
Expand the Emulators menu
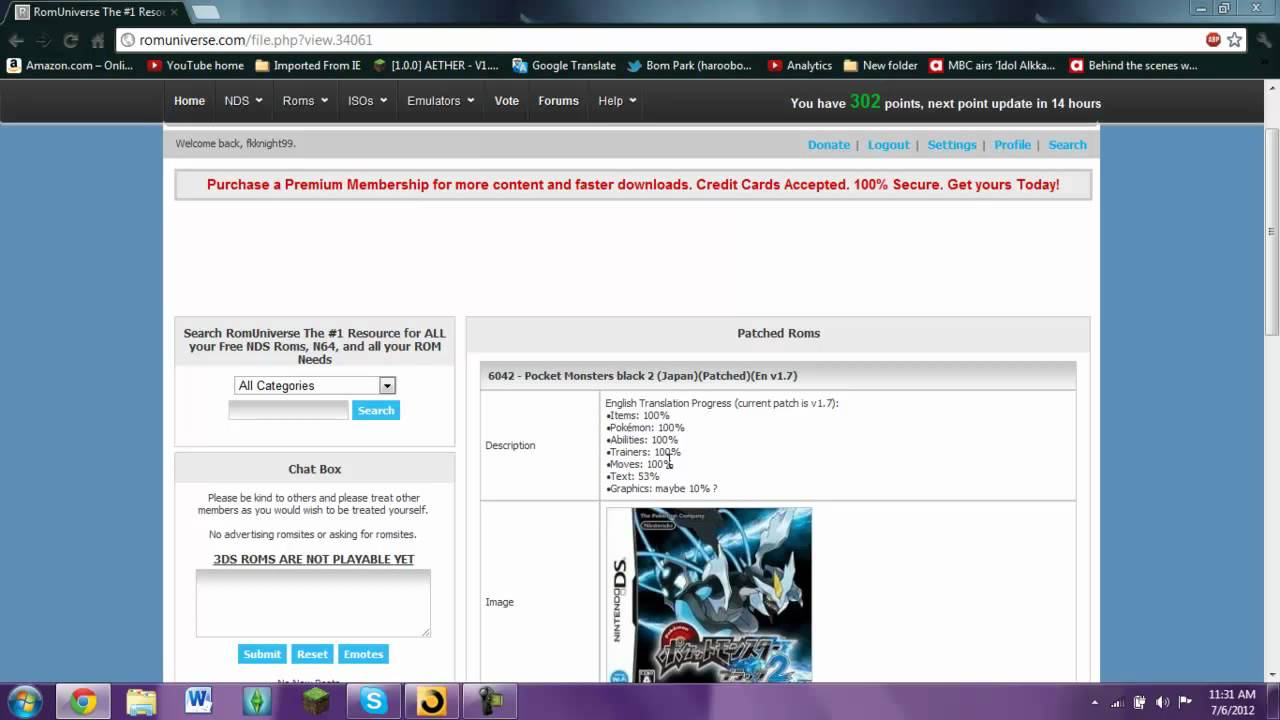coord(440,101)
